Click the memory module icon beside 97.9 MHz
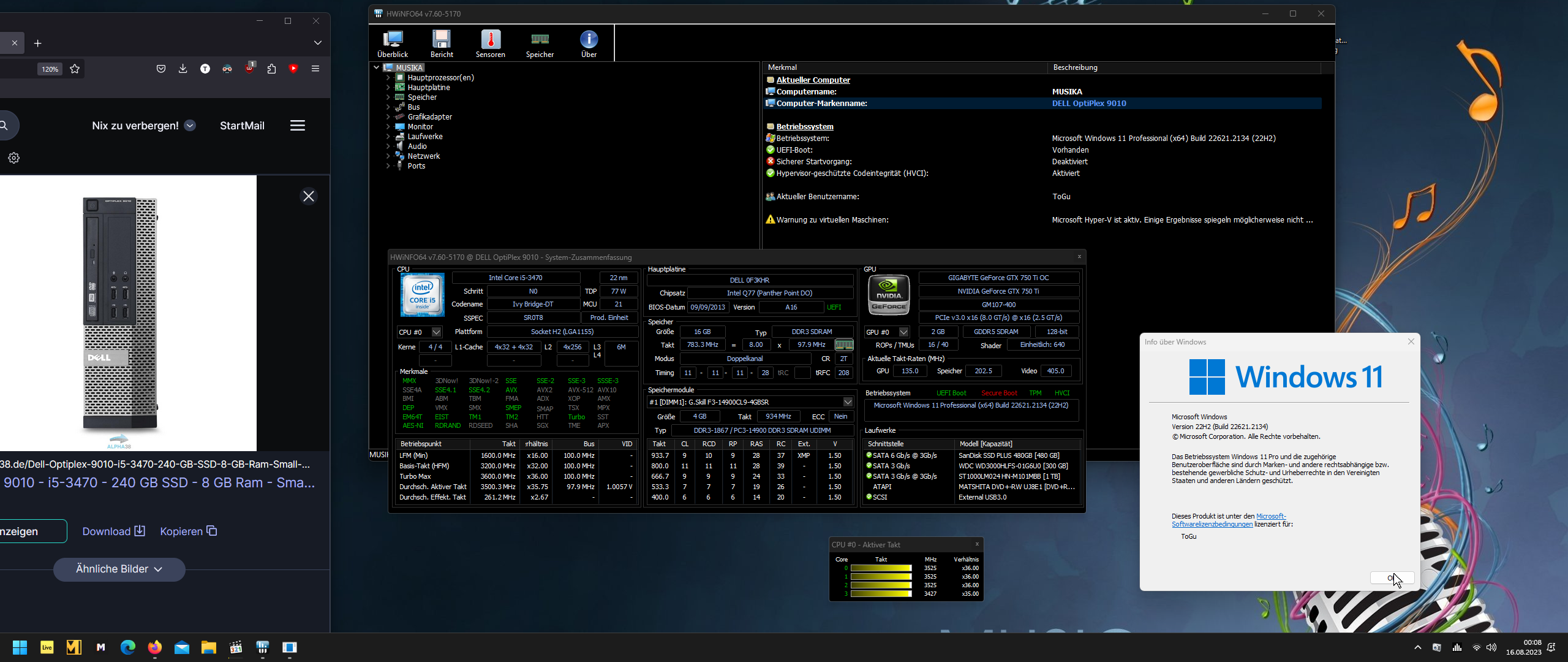The width and height of the screenshot is (1568, 662). pyautogui.click(x=844, y=345)
